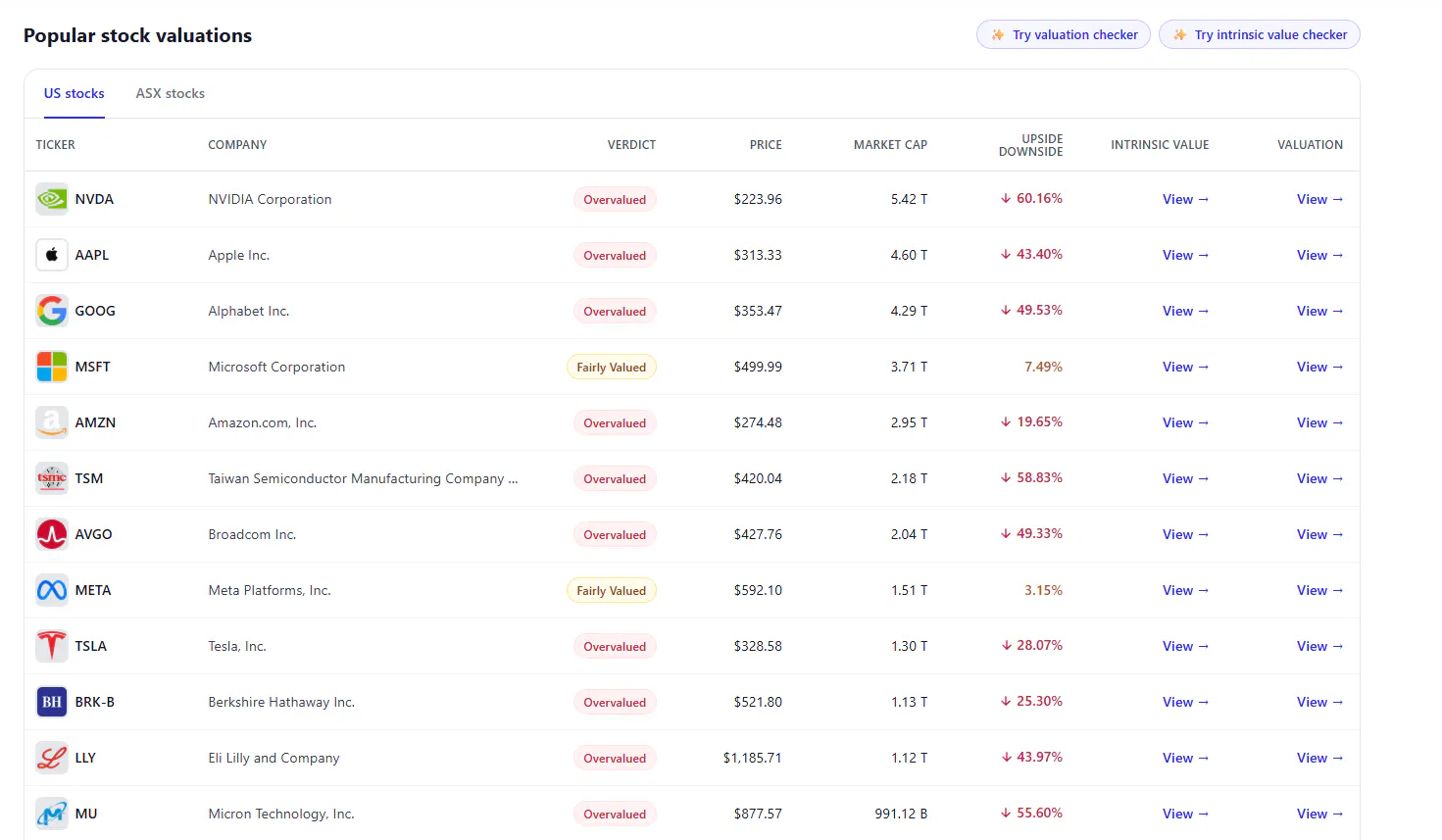View intrinsic value for Taiwan Semiconductor
This screenshot has width=1442, height=840.
pyautogui.click(x=1185, y=478)
